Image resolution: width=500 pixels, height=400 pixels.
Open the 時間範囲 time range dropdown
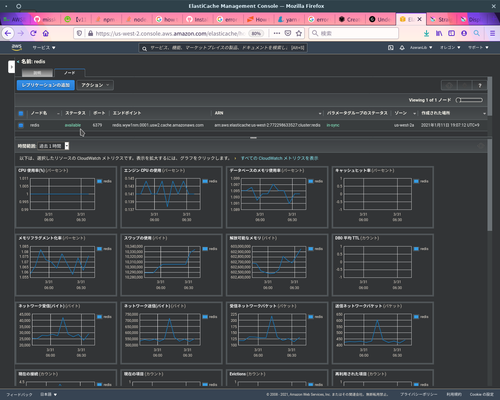click(53, 146)
